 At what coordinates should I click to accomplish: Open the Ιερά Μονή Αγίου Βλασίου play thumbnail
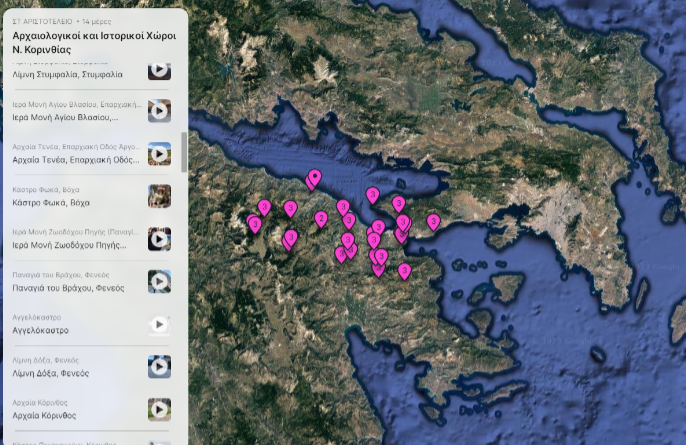click(159, 111)
